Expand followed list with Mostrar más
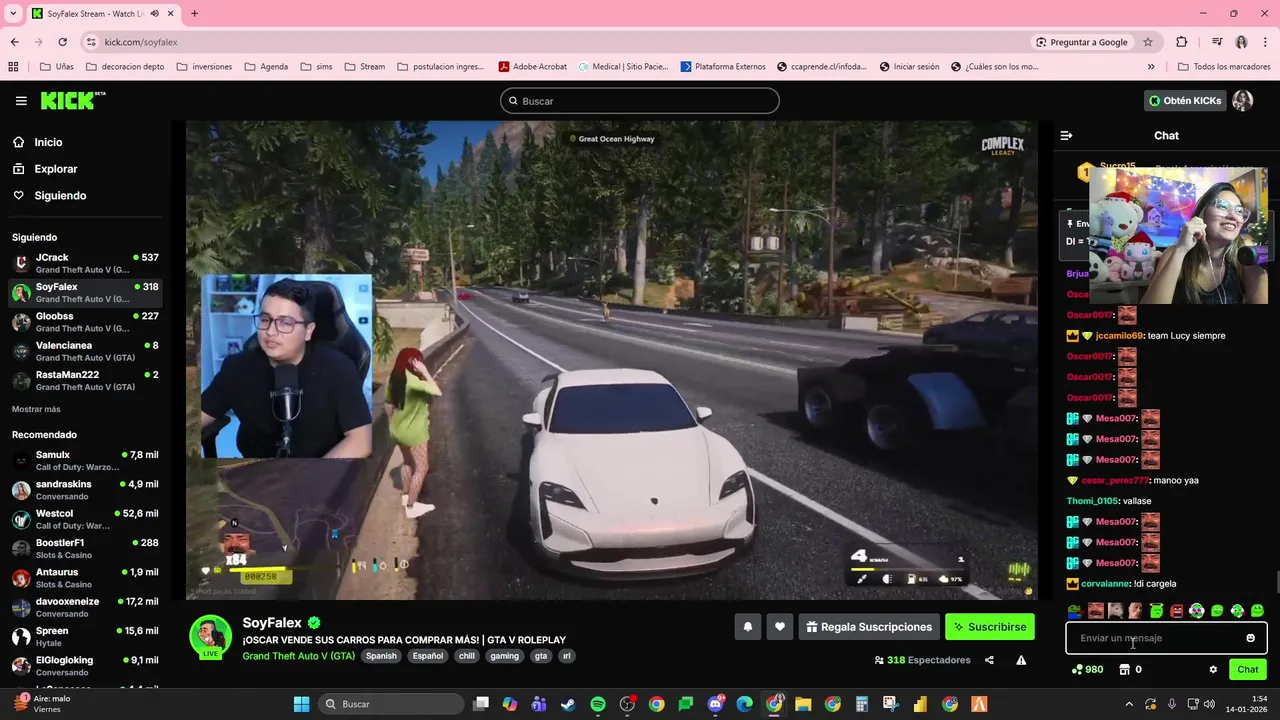Image resolution: width=1280 pixels, height=720 pixels. pos(36,409)
